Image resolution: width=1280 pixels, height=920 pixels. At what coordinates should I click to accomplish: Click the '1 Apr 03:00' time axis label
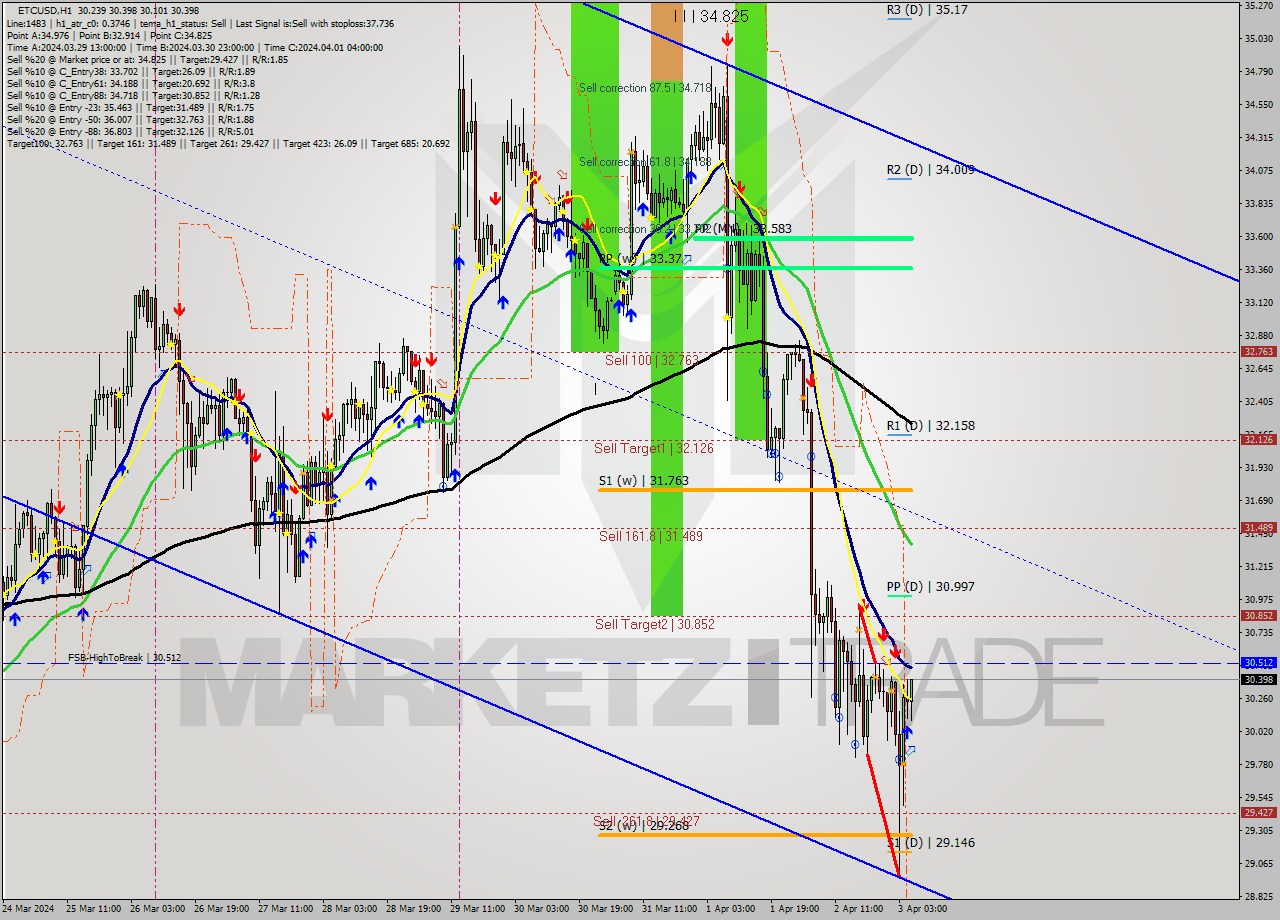(730, 910)
